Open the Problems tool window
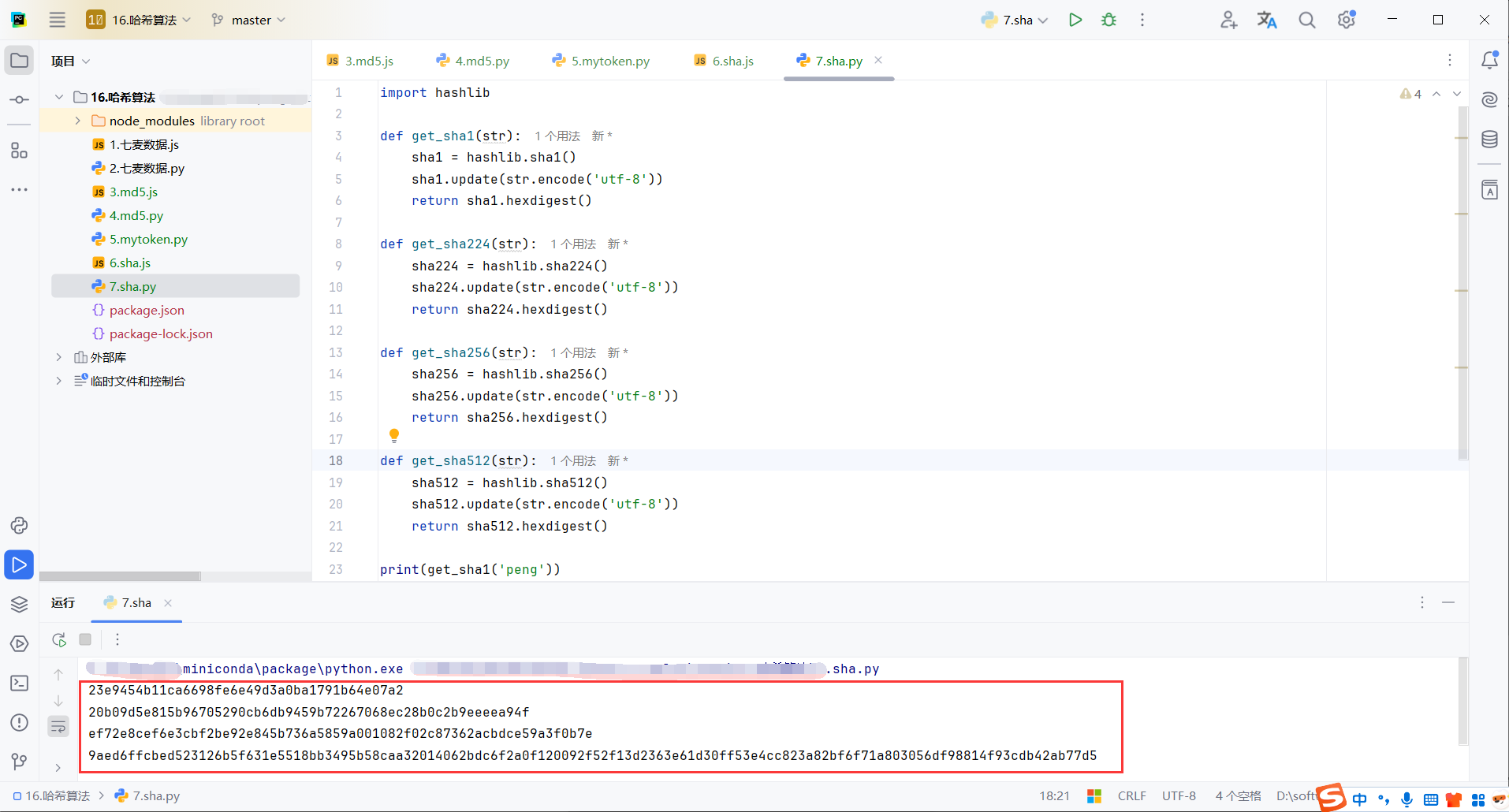The width and height of the screenshot is (1509, 812). click(20, 723)
